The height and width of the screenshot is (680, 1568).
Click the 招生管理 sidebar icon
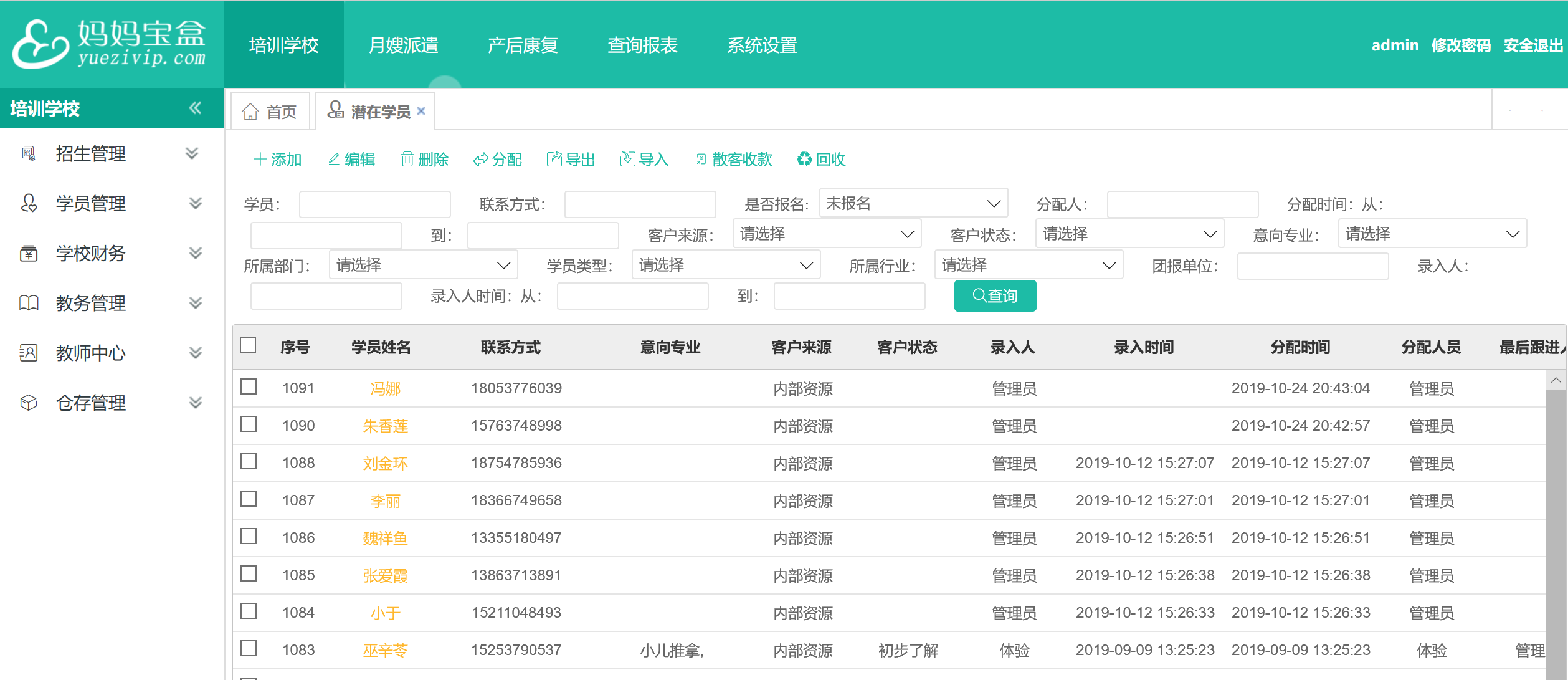pos(29,153)
